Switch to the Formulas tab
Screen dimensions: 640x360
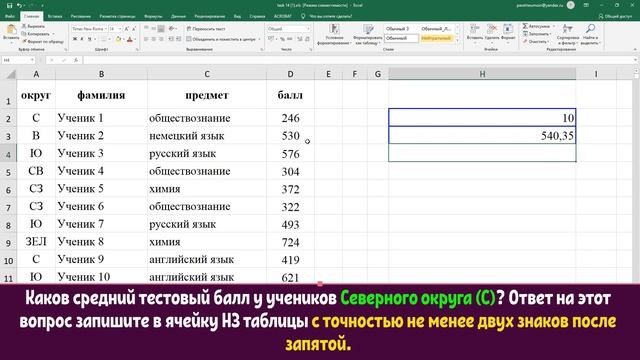point(153,16)
